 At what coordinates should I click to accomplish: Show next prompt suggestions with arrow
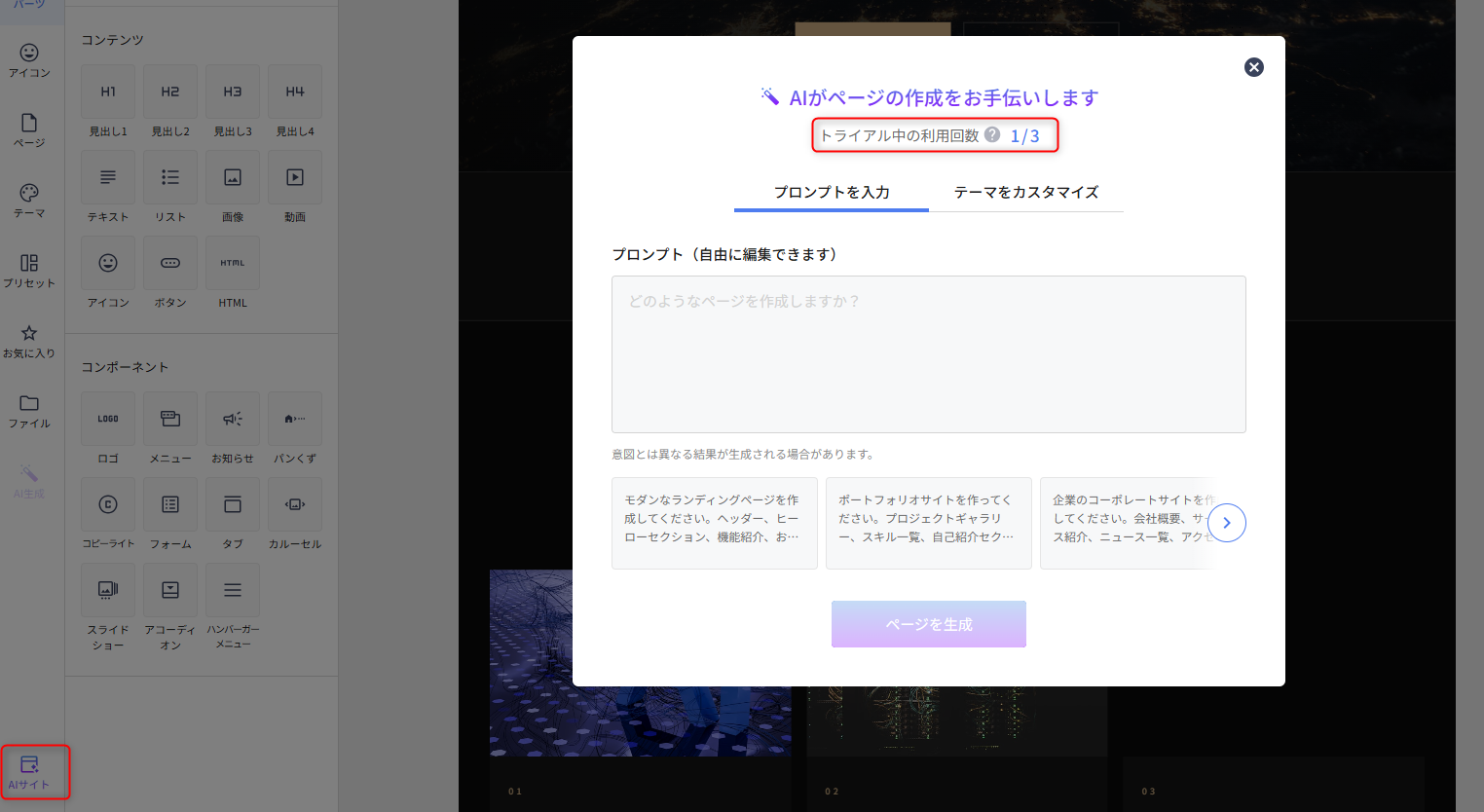[1226, 523]
